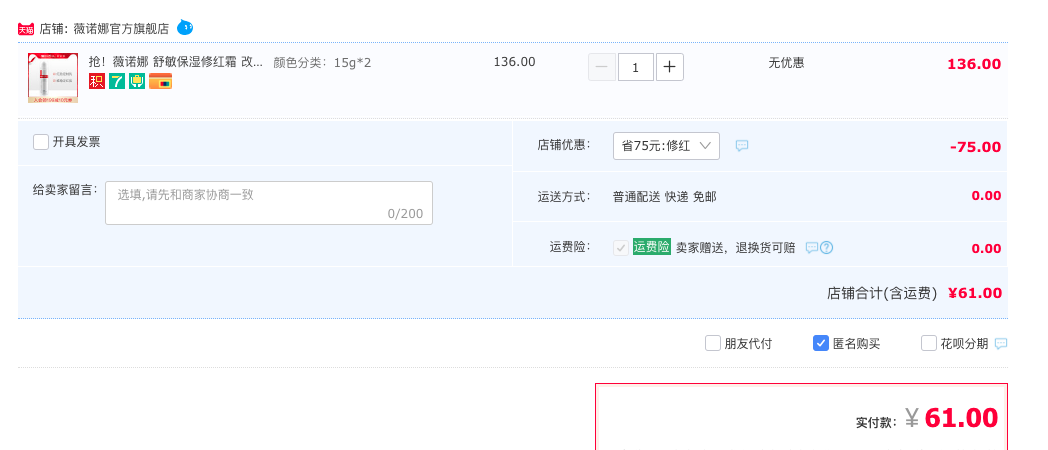This screenshot has height=450, width=1048.
Task: Click the 无优惠 discount text
Action: tap(786, 63)
